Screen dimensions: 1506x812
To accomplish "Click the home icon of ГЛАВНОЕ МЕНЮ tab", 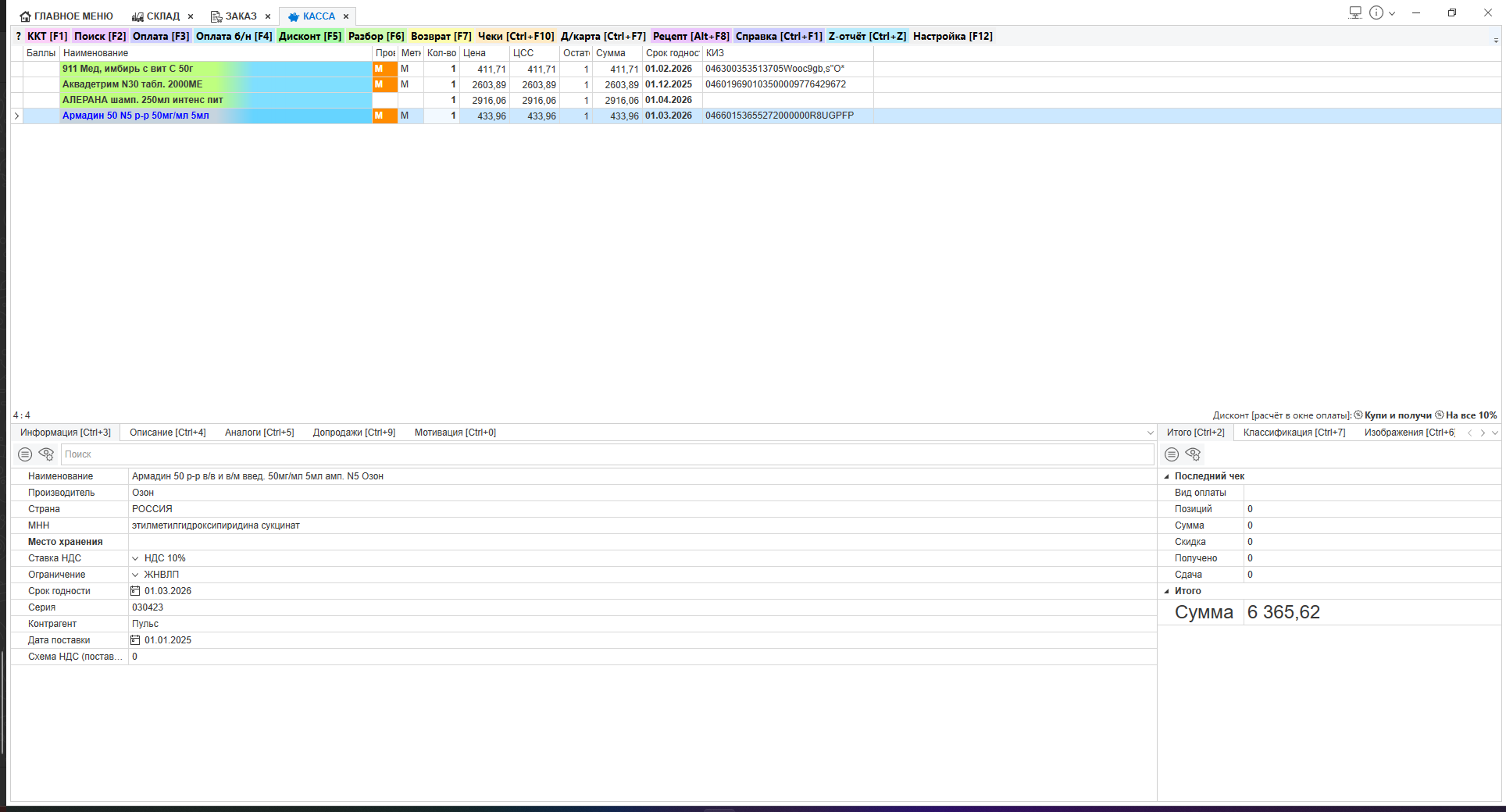I will [x=26, y=16].
